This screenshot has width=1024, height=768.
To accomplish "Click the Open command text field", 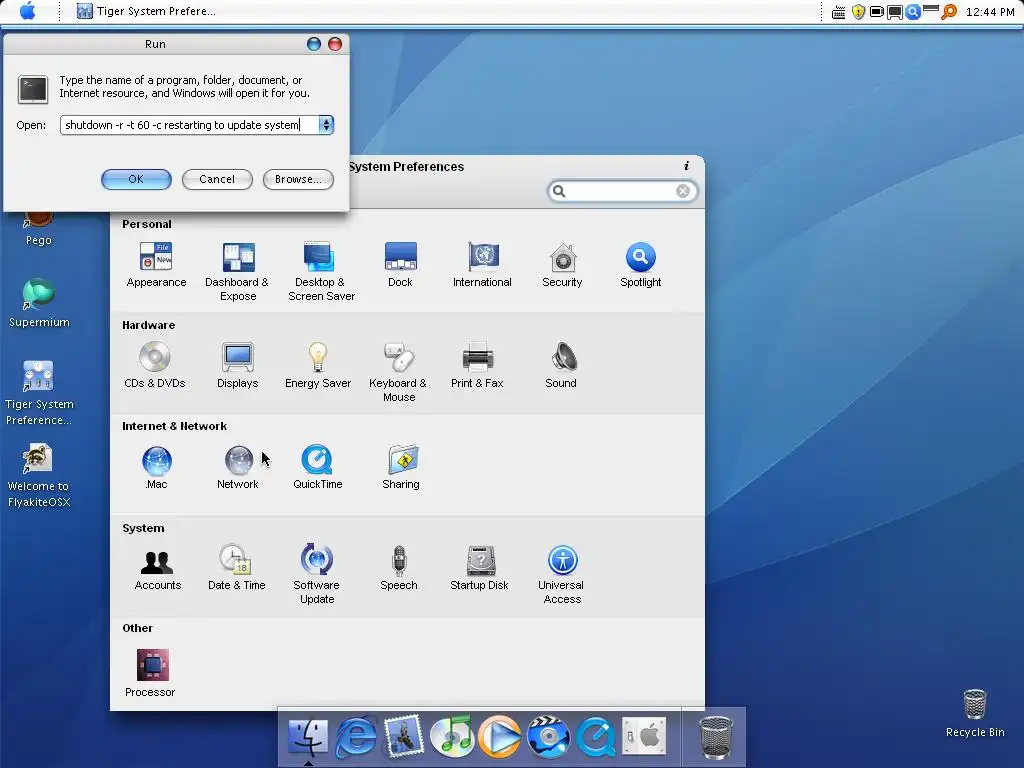I will point(189,125).
